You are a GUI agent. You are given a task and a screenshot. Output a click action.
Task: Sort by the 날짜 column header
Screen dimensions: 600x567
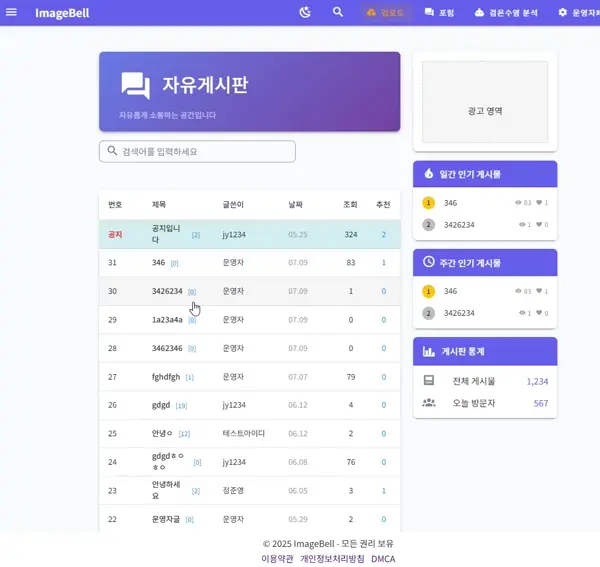click(295, 204)
